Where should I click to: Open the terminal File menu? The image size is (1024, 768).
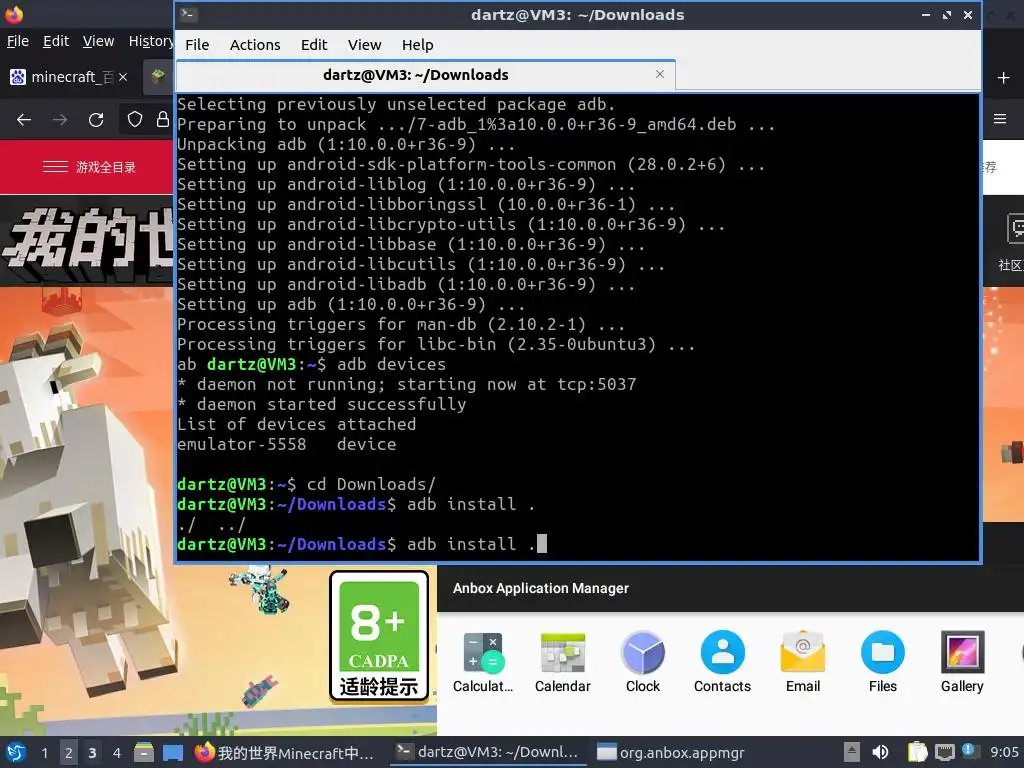(197, 45)
